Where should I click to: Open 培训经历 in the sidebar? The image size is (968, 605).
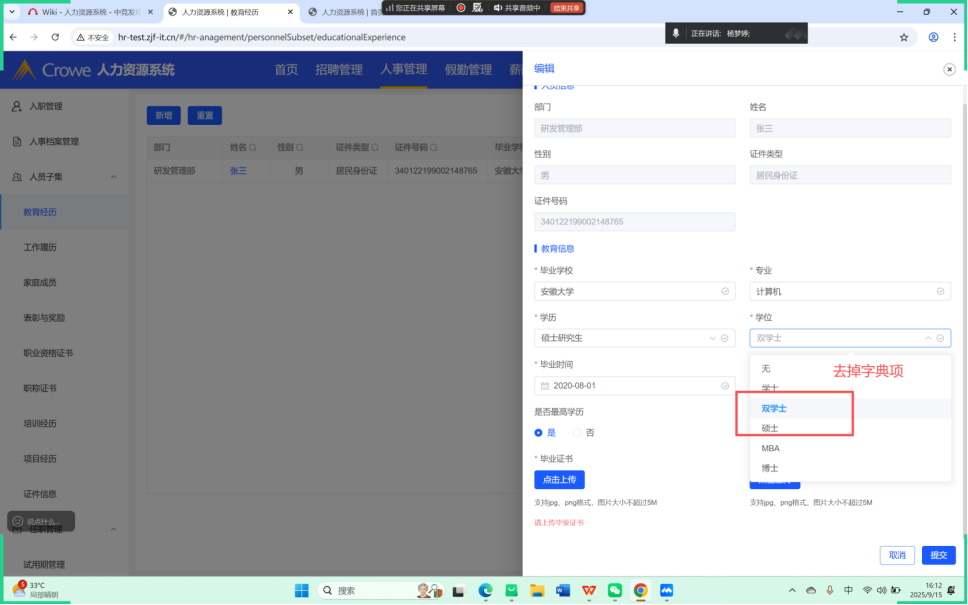(x=40, y=424)
